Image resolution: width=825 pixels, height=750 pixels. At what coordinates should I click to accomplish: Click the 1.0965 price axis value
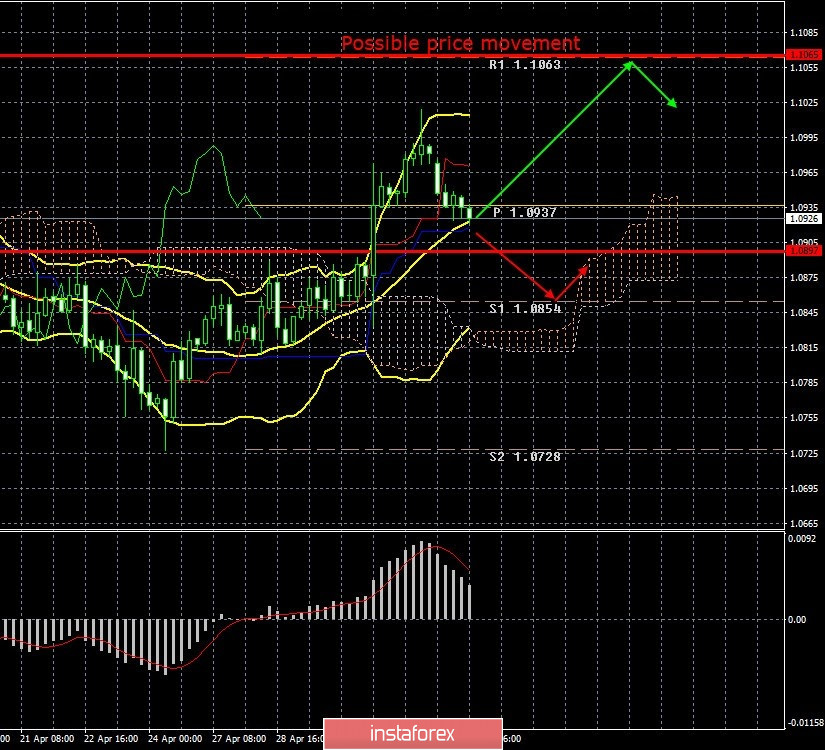pos(804,173)
